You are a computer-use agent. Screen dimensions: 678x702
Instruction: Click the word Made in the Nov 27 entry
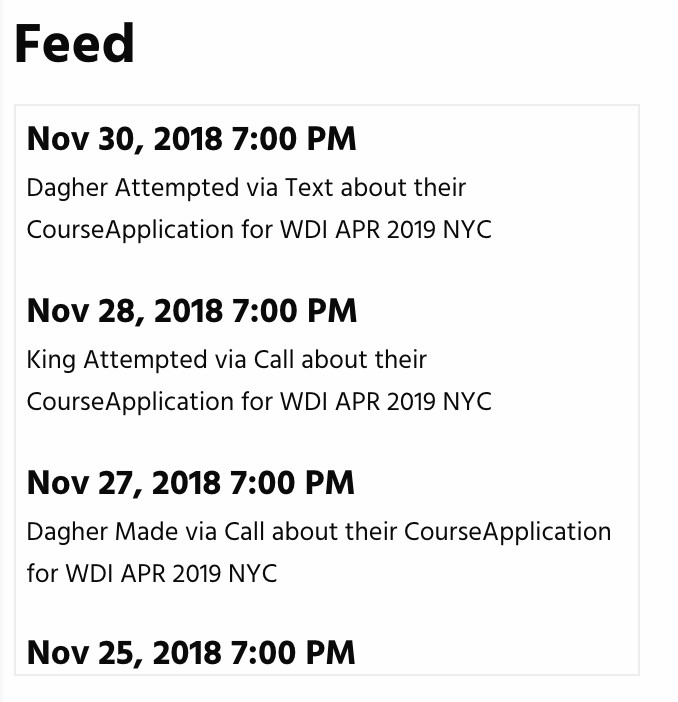coord(147,531)
